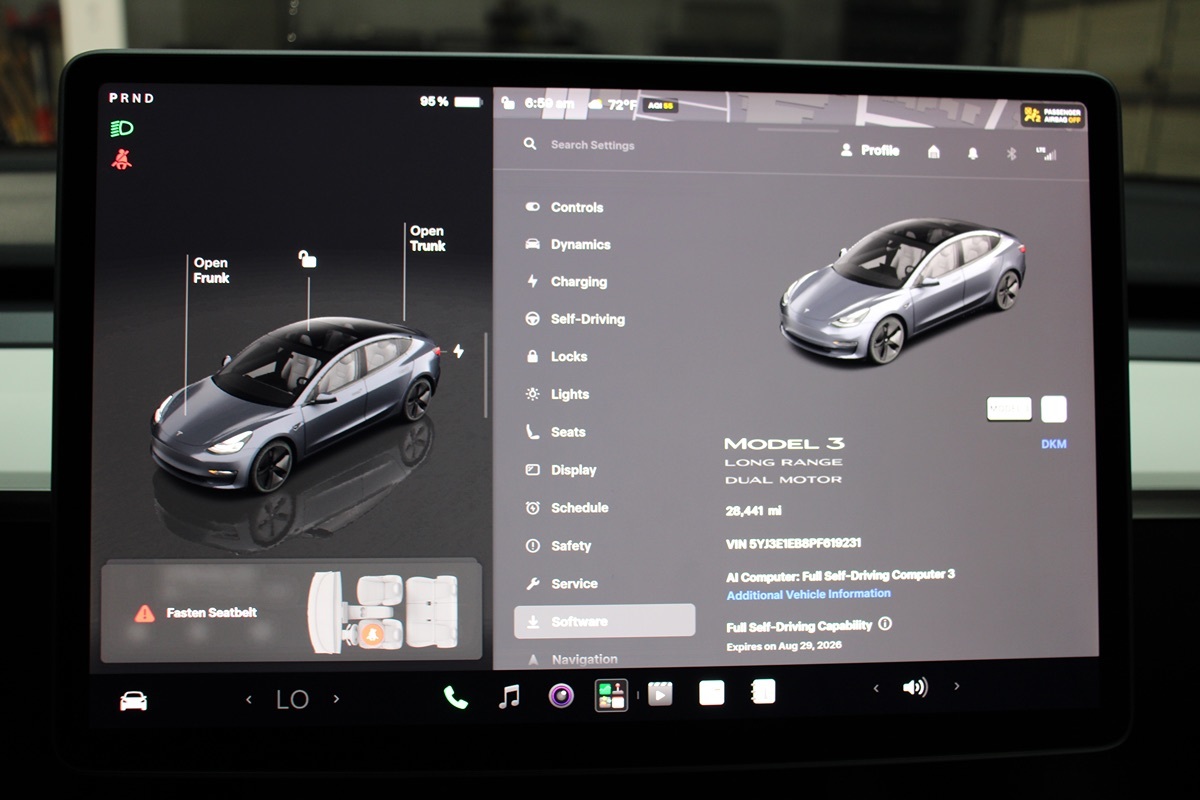1200x800 pixels.
Task: Raise volume with right chevron by speaker
Action: pyautogui.click(x=957, y=686)
